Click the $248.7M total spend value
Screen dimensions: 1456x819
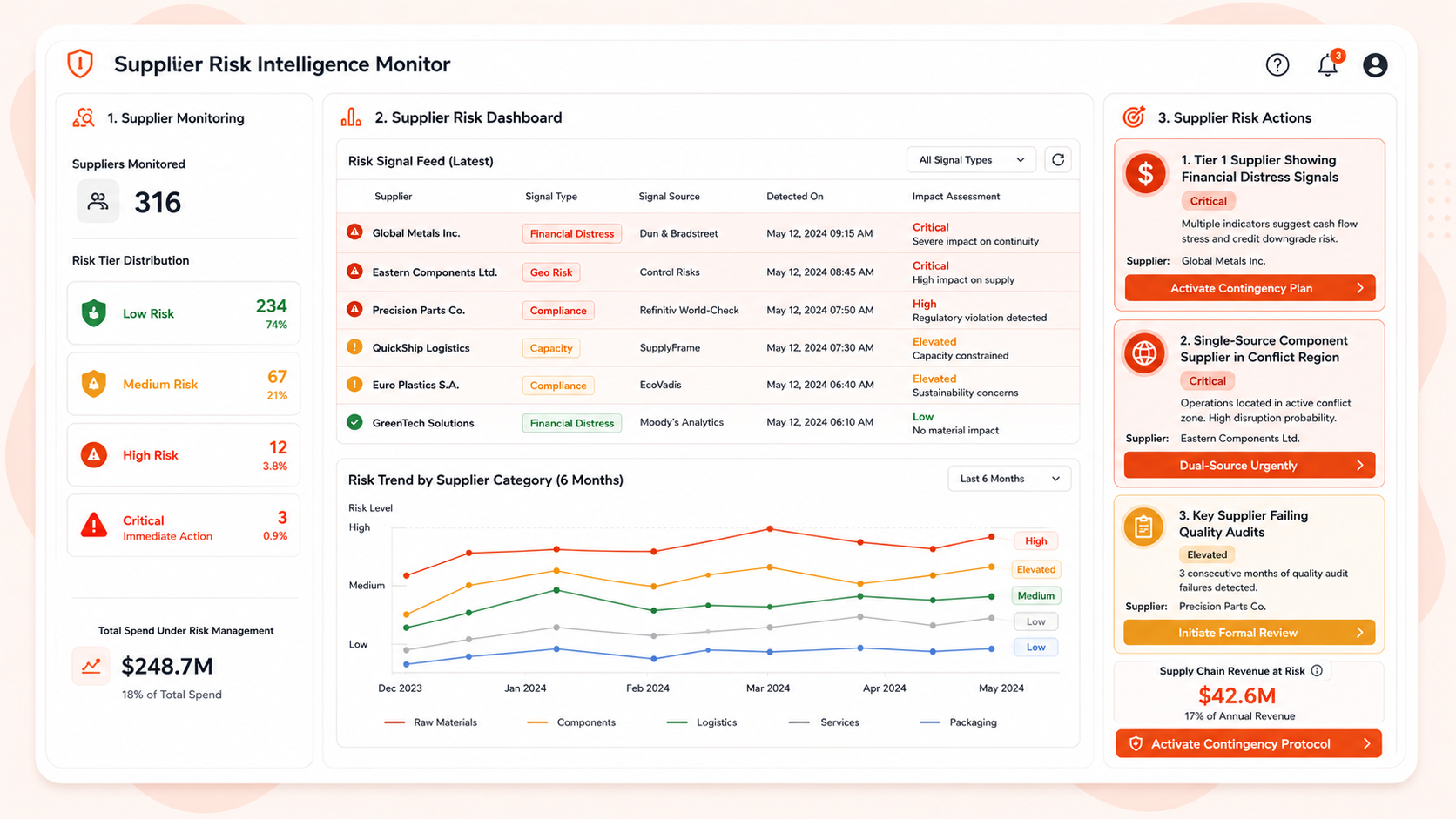click(x=167, y=667)
